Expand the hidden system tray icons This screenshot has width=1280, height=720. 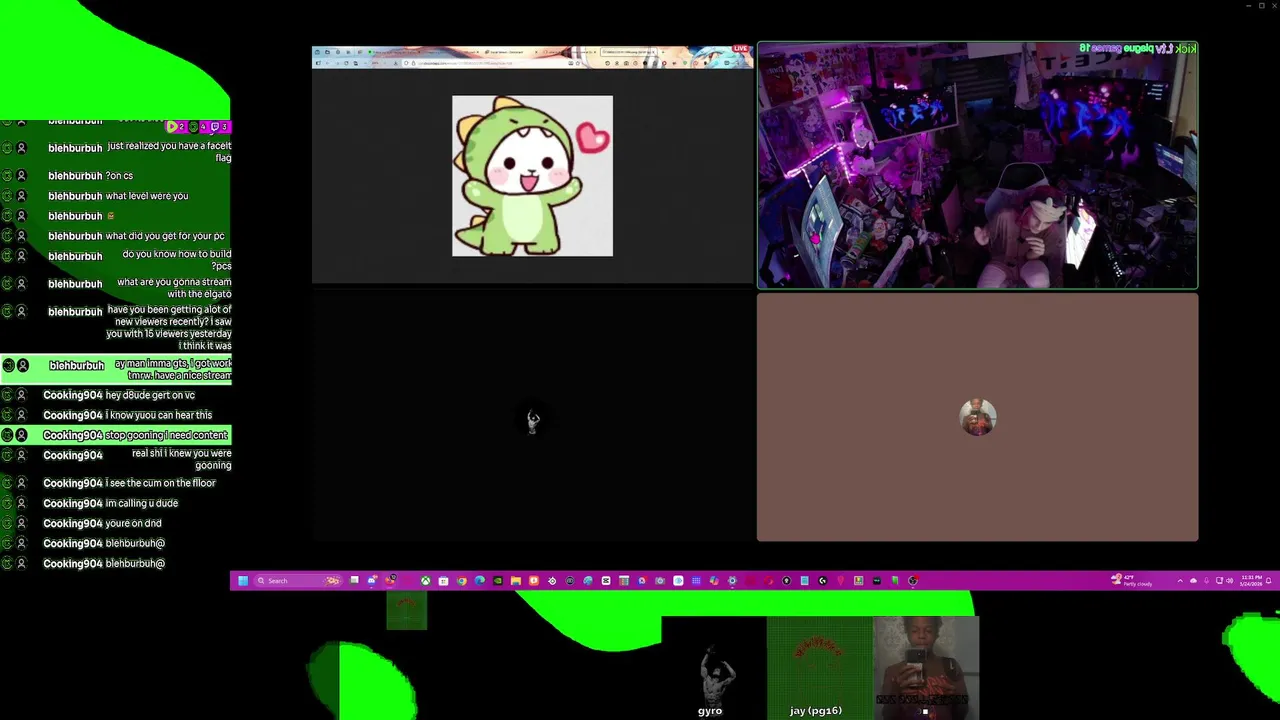coord(1180,580)
